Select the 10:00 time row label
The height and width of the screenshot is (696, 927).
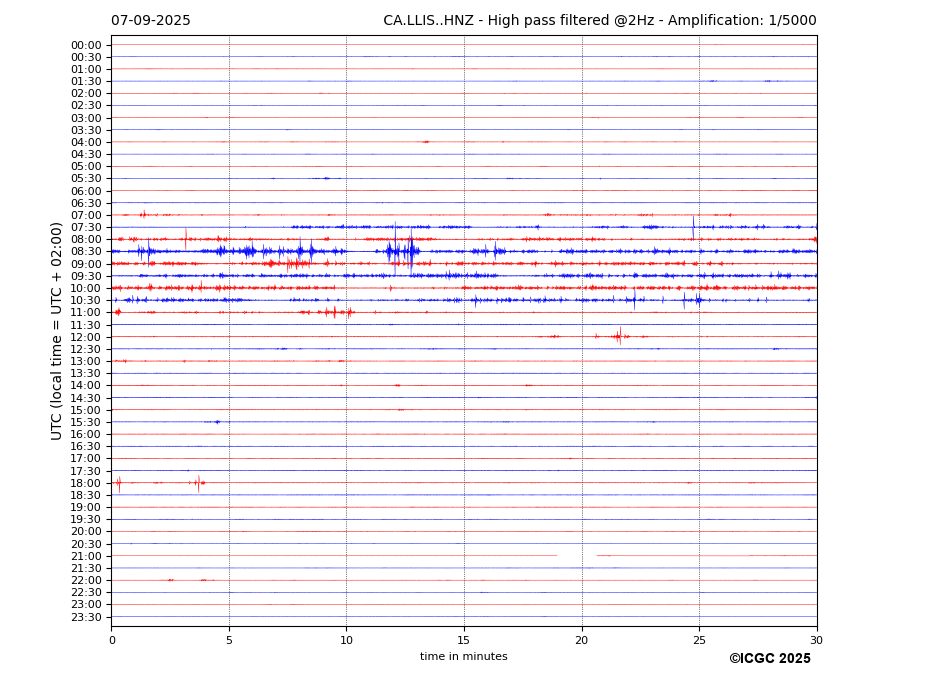pos(86,289)
